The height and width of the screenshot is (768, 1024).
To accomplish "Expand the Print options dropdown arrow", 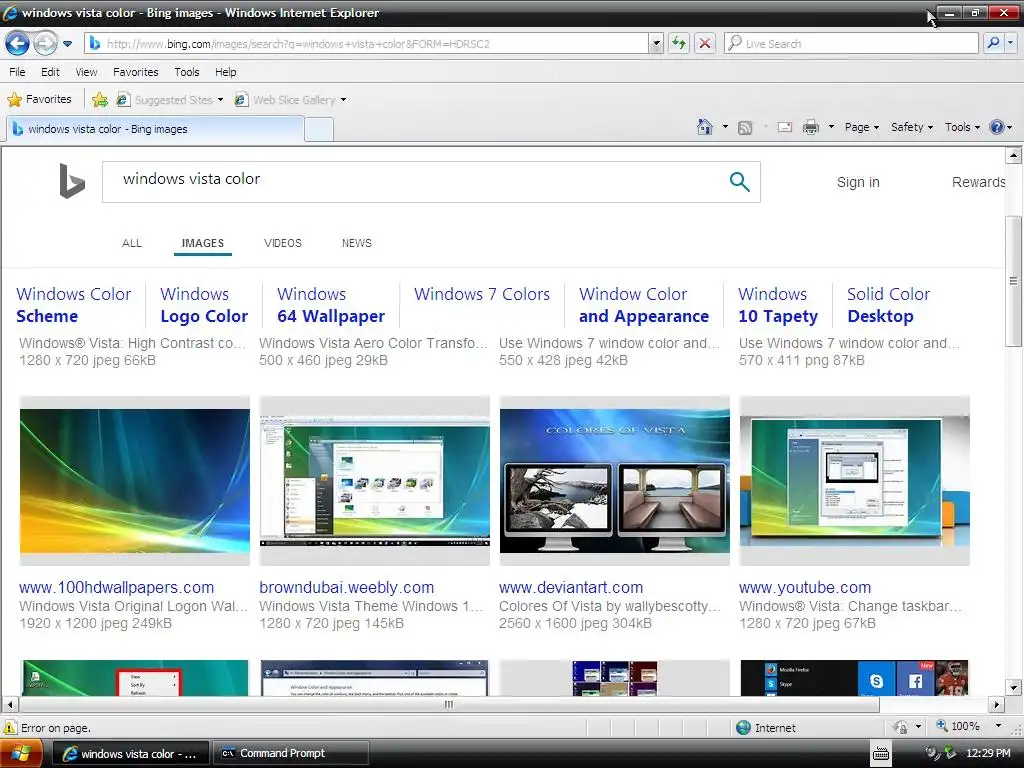I will [x=831, y=127].
